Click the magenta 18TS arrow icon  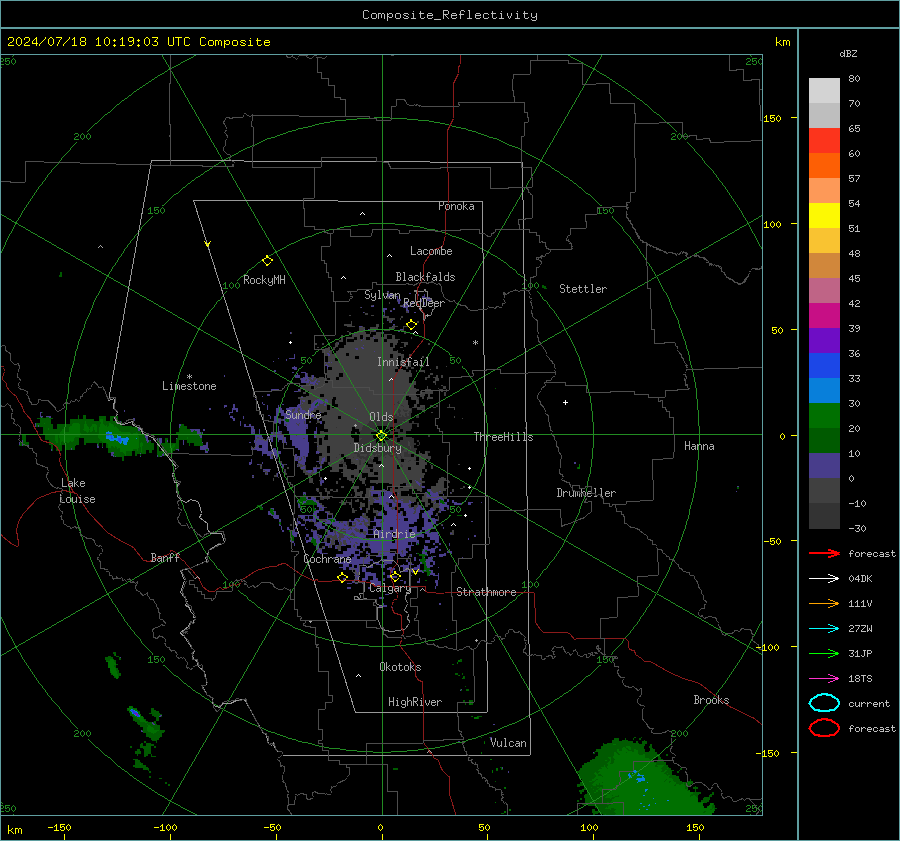coord(824,679)
